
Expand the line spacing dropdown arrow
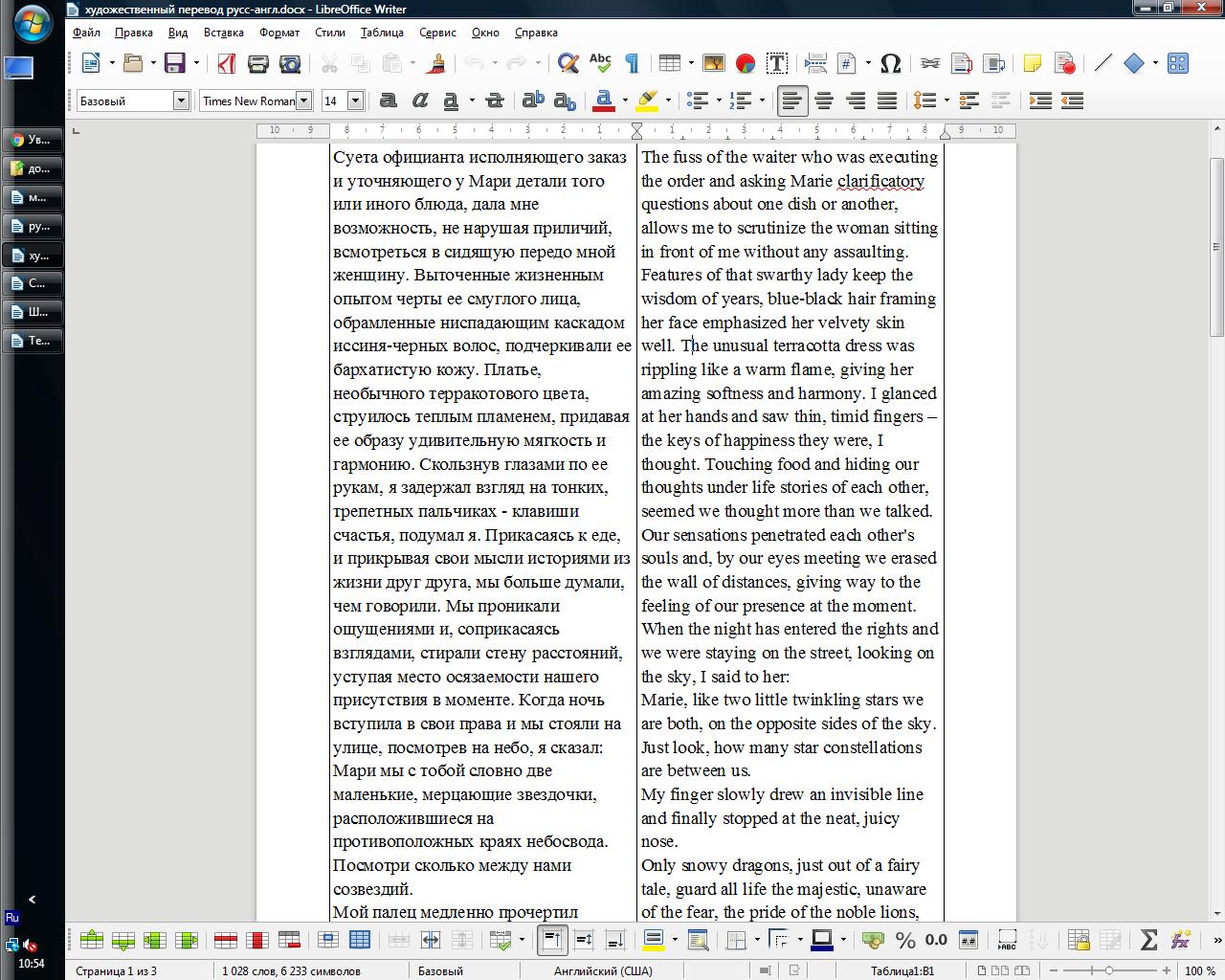coord(946,100)
